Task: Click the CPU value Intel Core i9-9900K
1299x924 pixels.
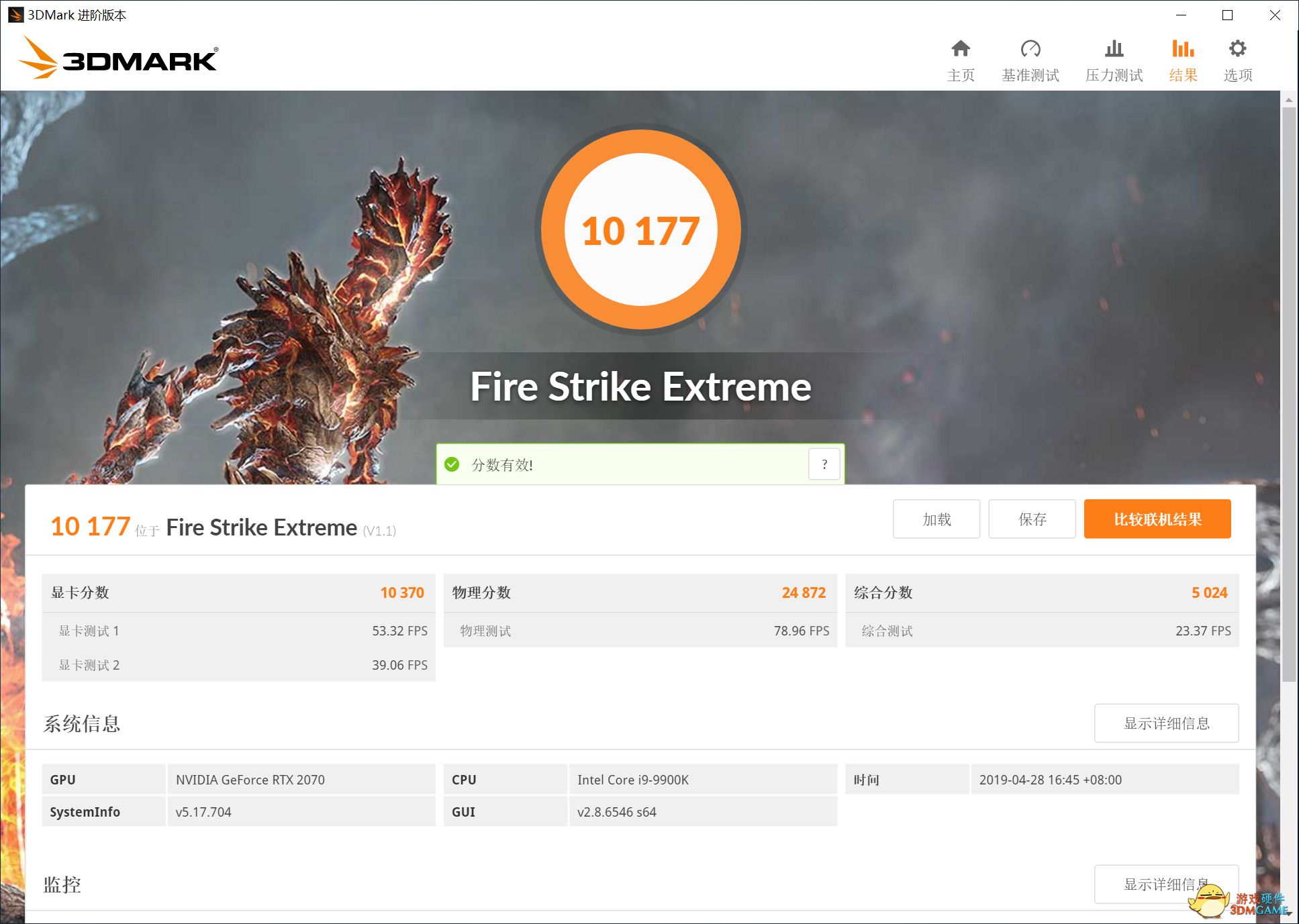Action: 632,780
